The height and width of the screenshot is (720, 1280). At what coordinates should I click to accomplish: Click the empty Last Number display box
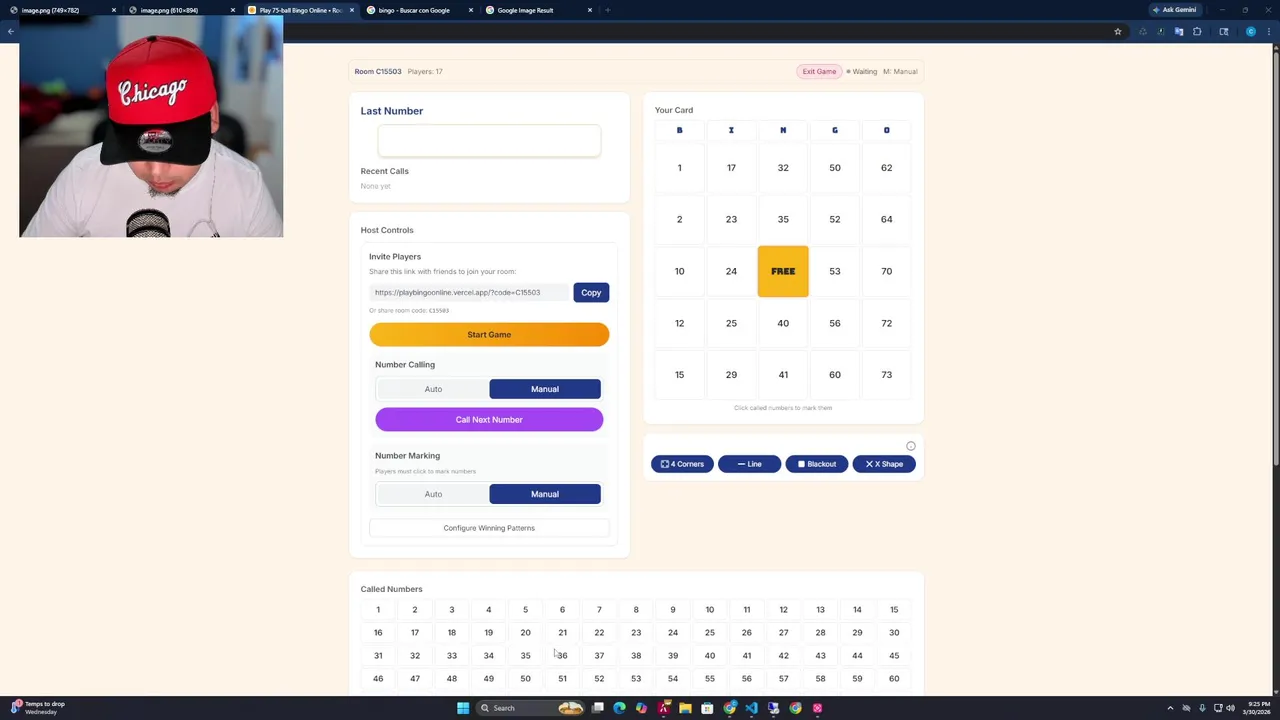[x=489, y=141]
